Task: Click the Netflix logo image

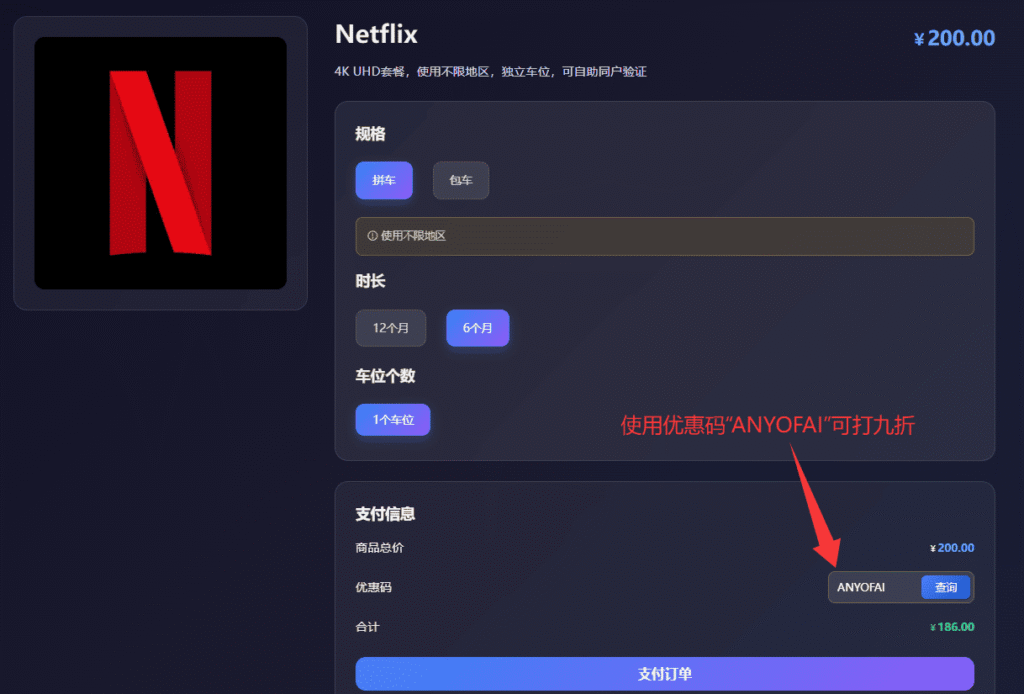Action: [x=160, y=160]
